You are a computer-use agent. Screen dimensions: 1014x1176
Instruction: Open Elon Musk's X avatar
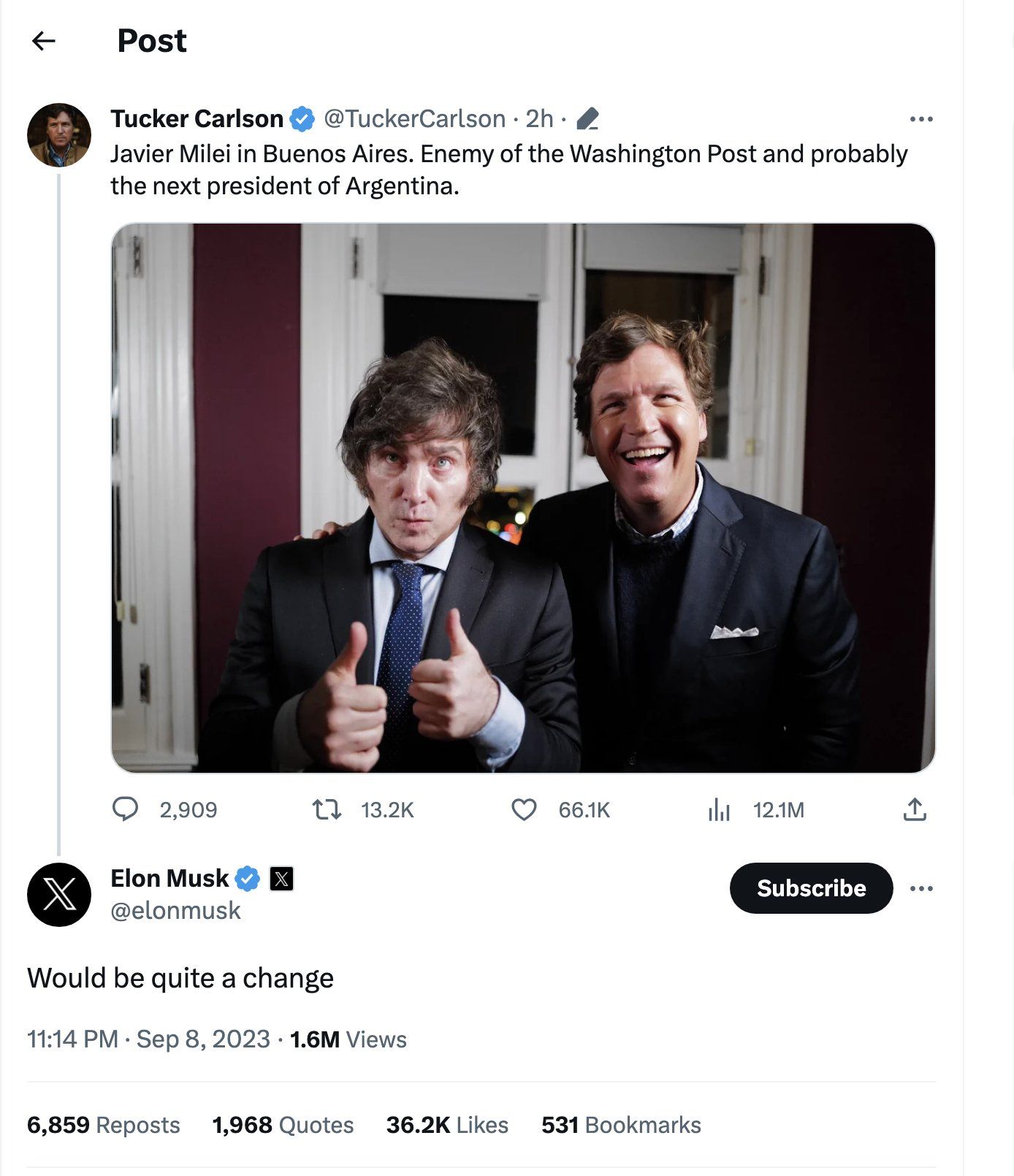(x=58, y=894)
